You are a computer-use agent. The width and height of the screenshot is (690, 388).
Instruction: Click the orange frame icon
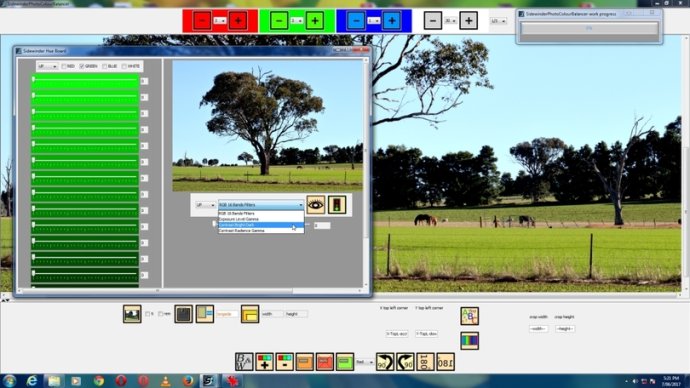click(x=305, y=362)
